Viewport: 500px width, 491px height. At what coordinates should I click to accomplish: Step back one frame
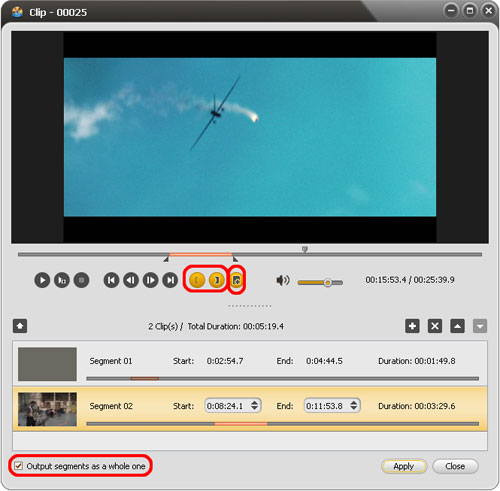[x=131, y=280]
